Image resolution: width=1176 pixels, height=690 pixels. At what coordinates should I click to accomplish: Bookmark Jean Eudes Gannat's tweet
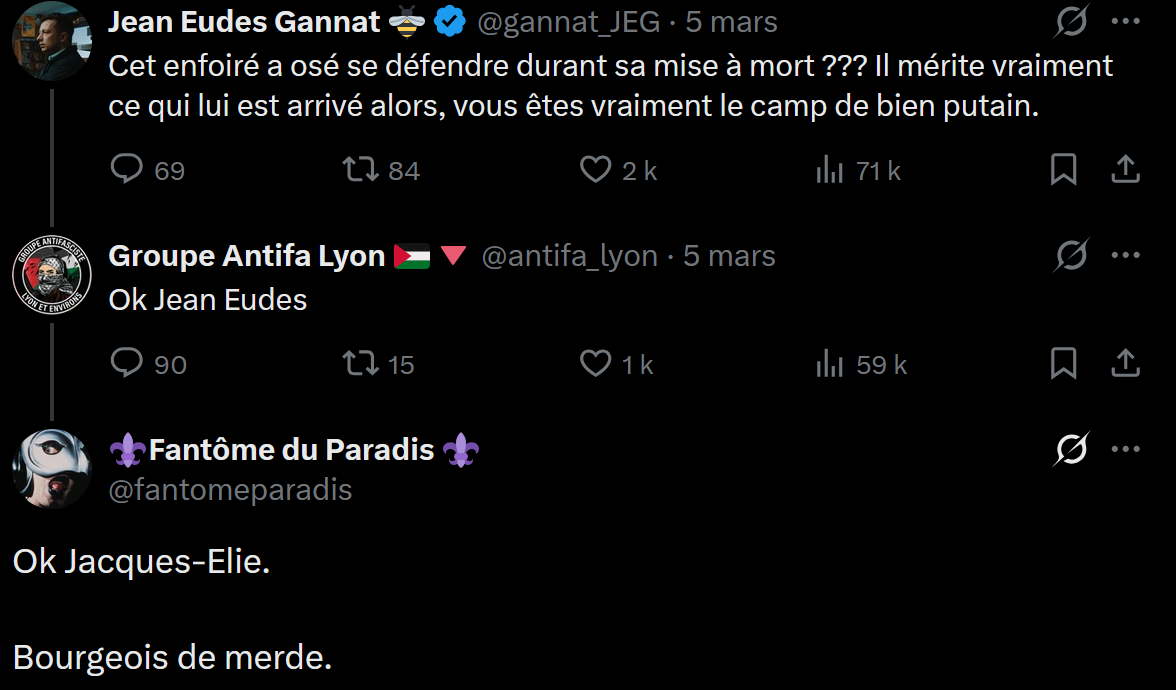tap(1063, 170)
